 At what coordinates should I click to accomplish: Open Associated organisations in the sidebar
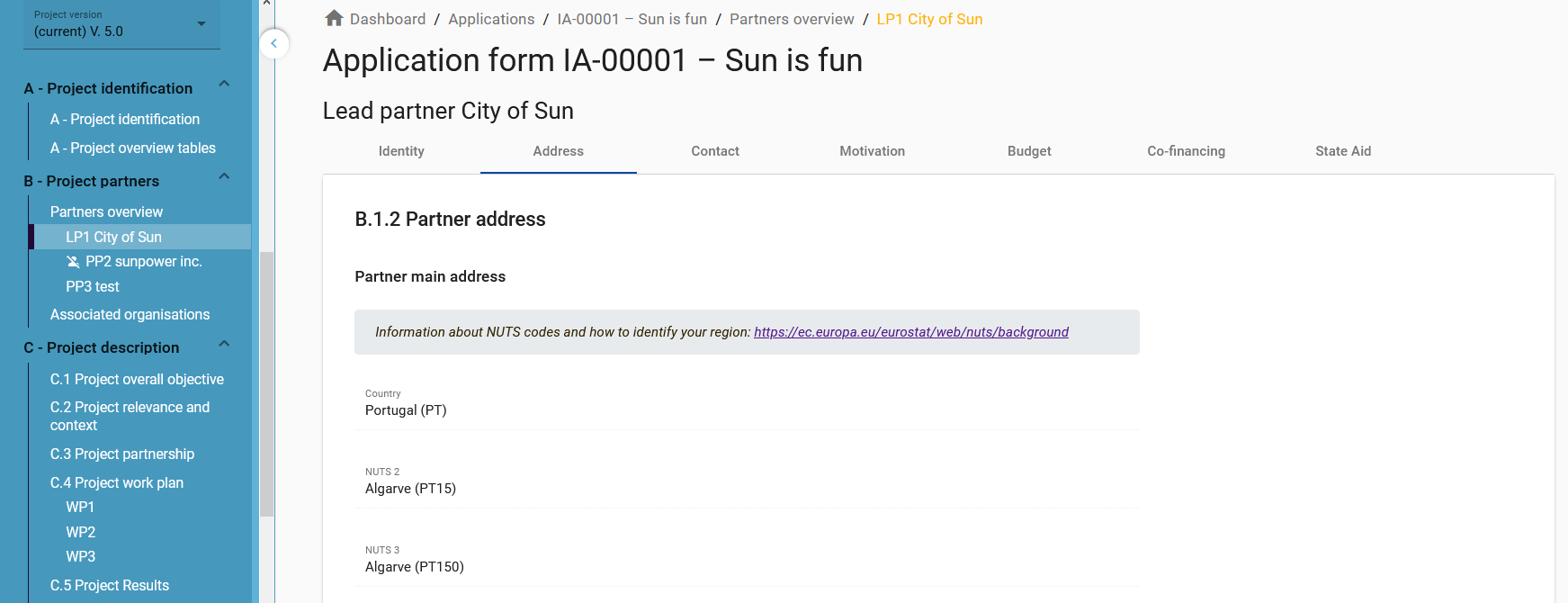(x=130, y=315)
